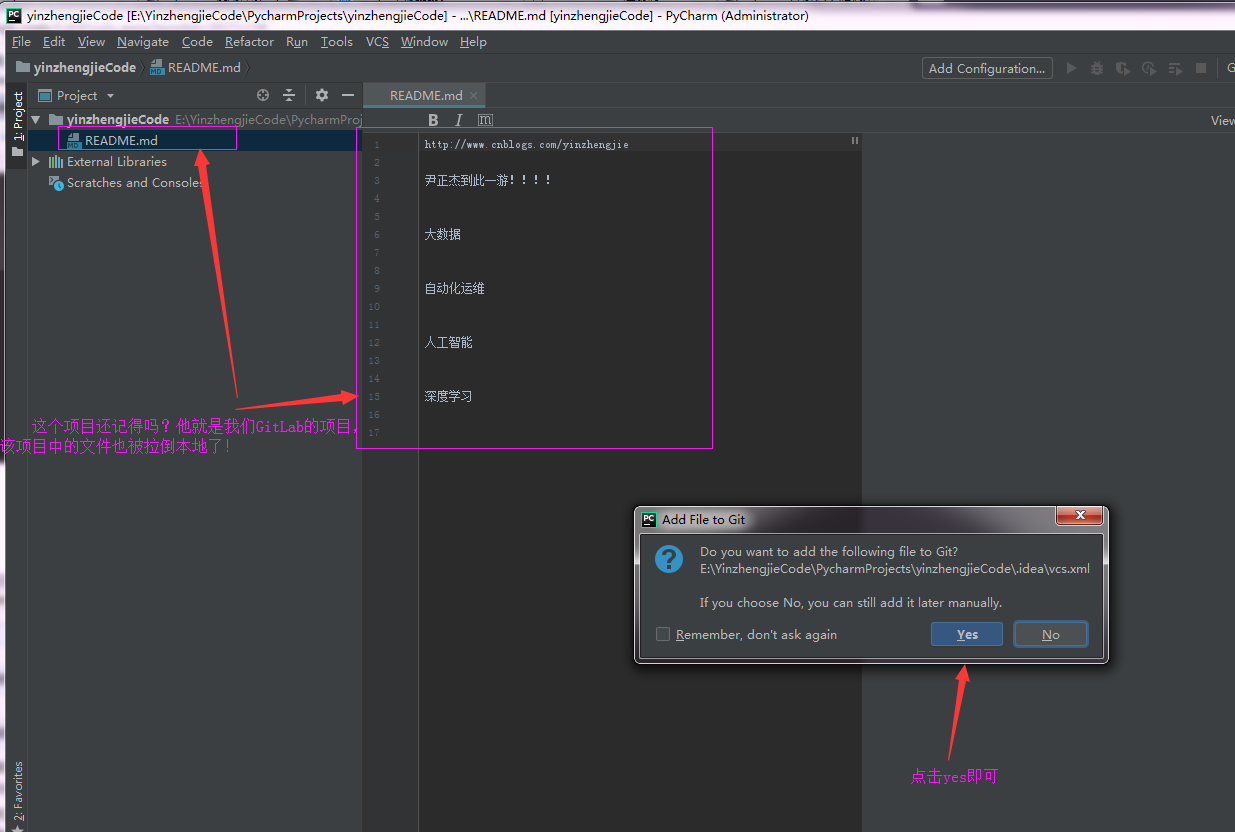The image size is (1235, 832).
Task: Click the Scratches and Consoles icon
Action: [x=56, y=183]
